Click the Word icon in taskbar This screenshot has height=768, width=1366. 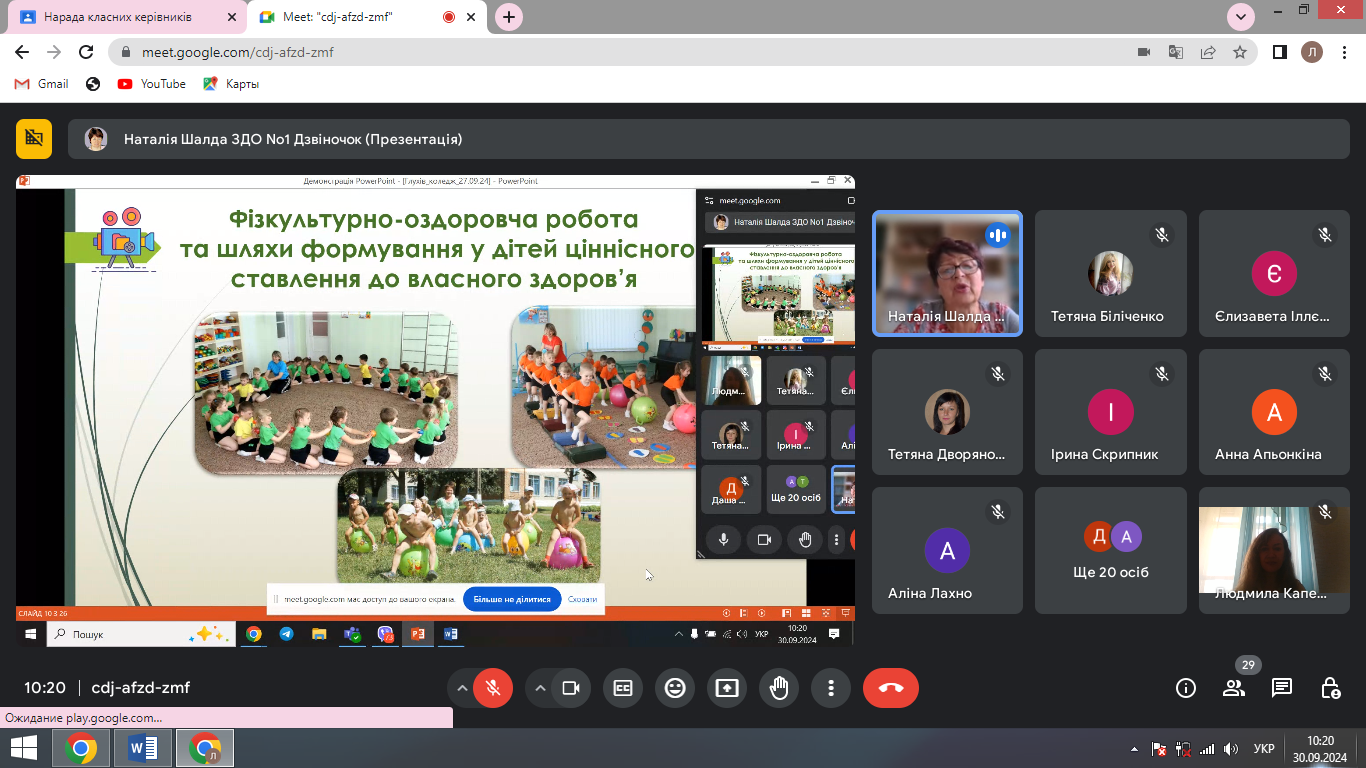click(143, 748)
